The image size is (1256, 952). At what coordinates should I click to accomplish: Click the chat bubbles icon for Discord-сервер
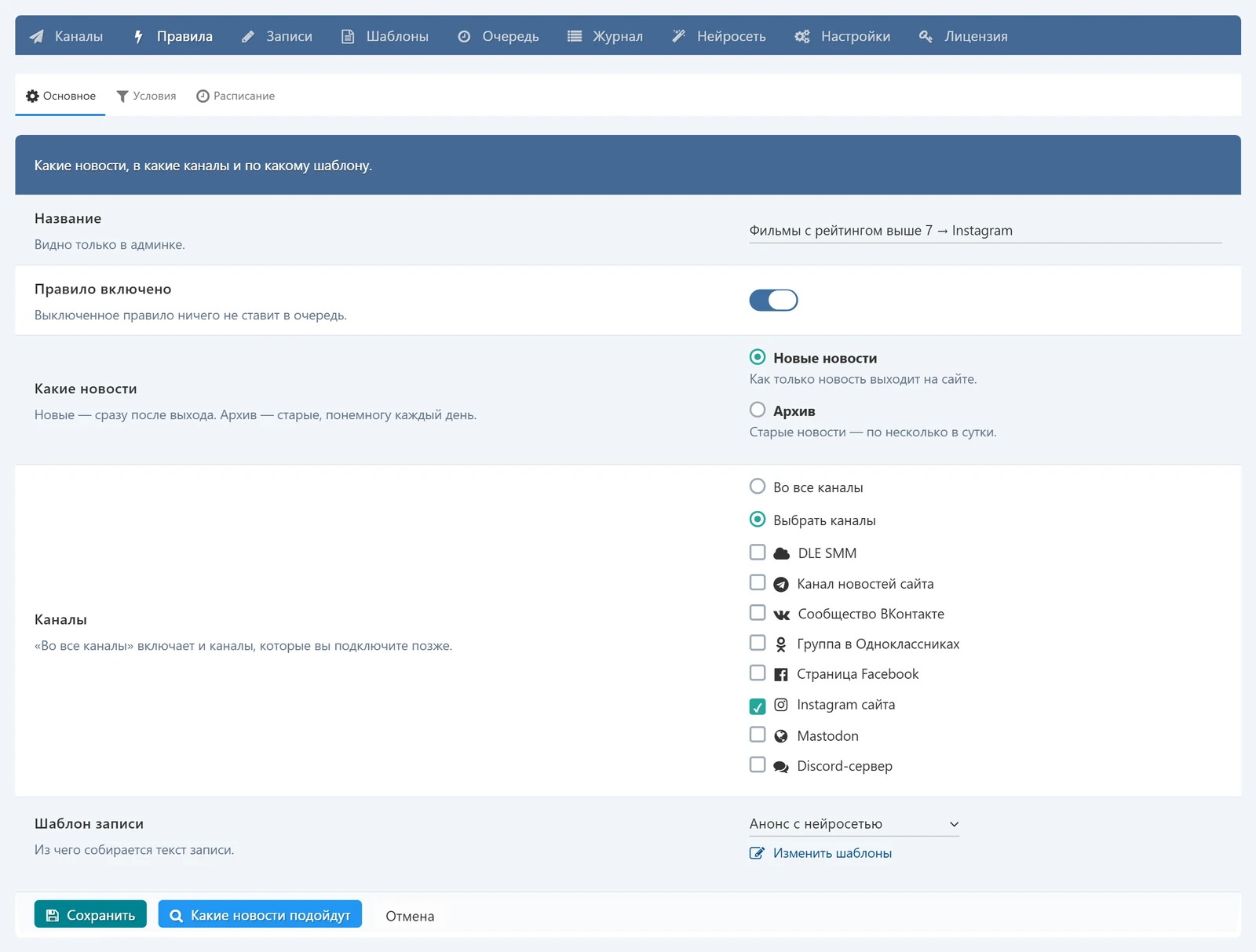(781, 767)
